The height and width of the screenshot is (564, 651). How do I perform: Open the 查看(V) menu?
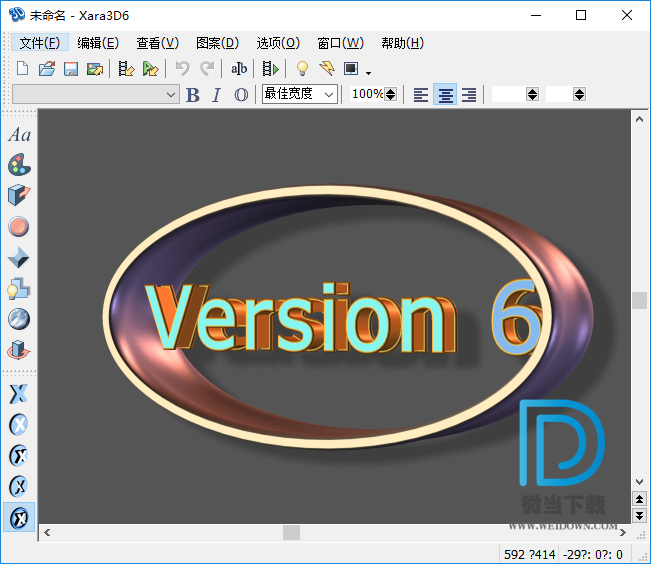157,43
